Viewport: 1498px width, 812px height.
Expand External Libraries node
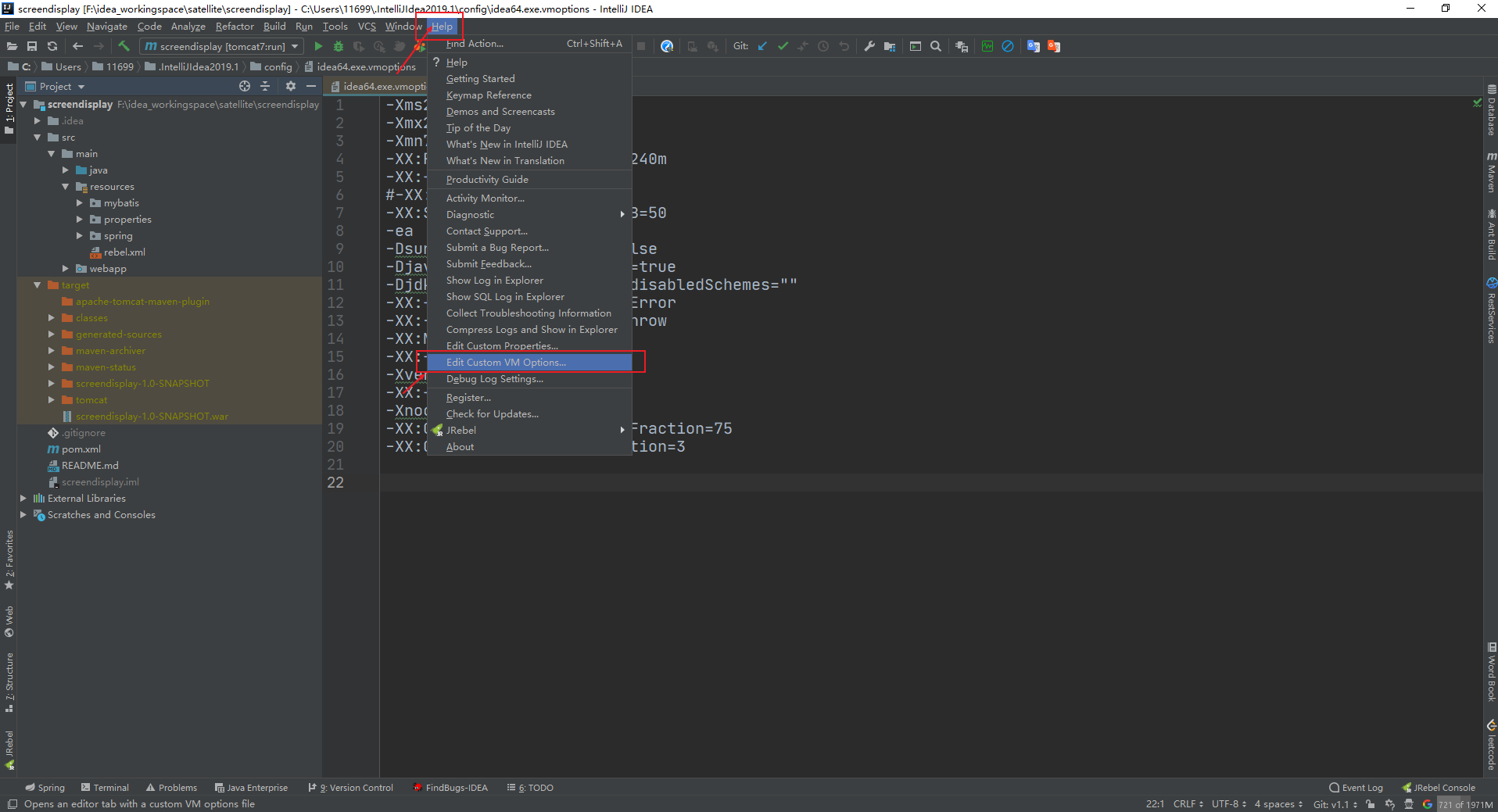pyautogui.click(x=23, y=499)
